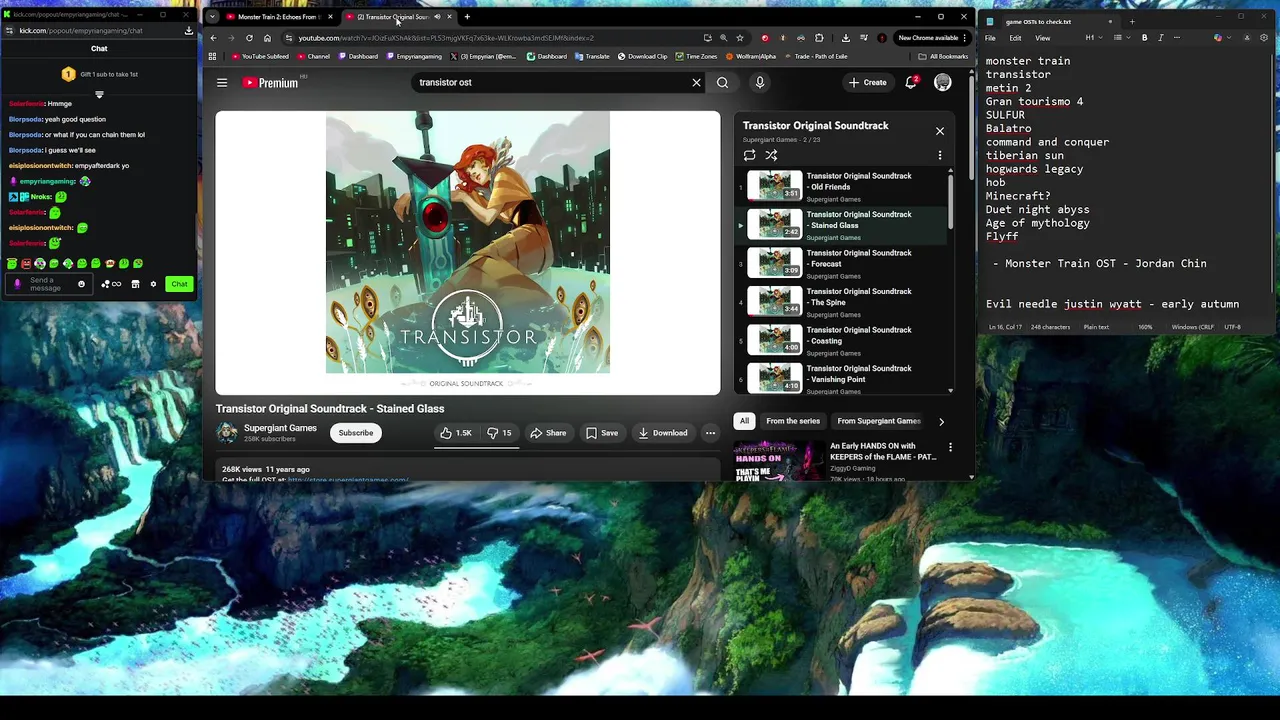Open YouTube notifications bell
The width and height of the screenshot is (1280, 720).
click(x=911, y=83)
